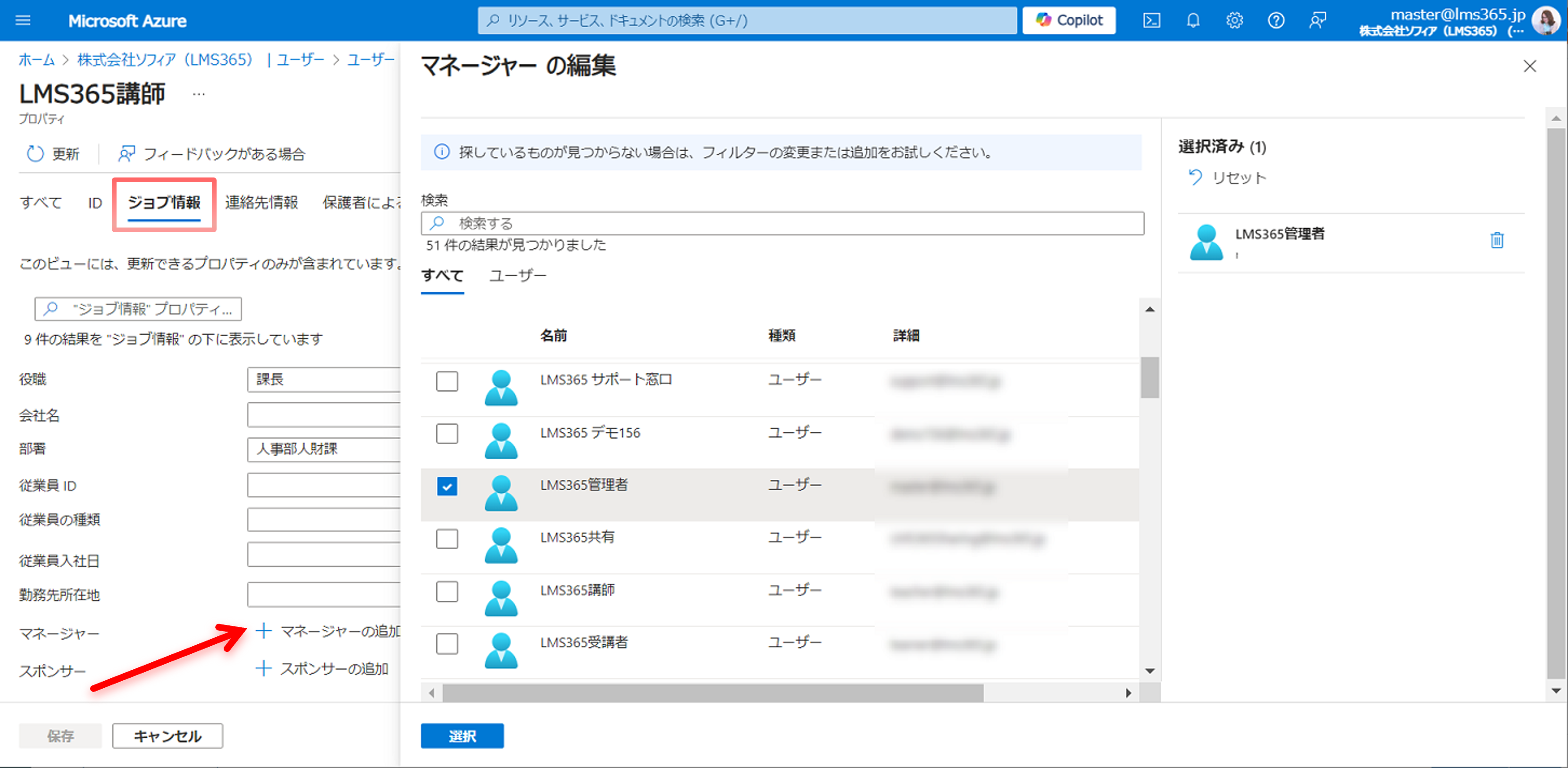Click the user list scroll-up arrow
Viewport: 1568px width, 768px height.
point(1149,309)
